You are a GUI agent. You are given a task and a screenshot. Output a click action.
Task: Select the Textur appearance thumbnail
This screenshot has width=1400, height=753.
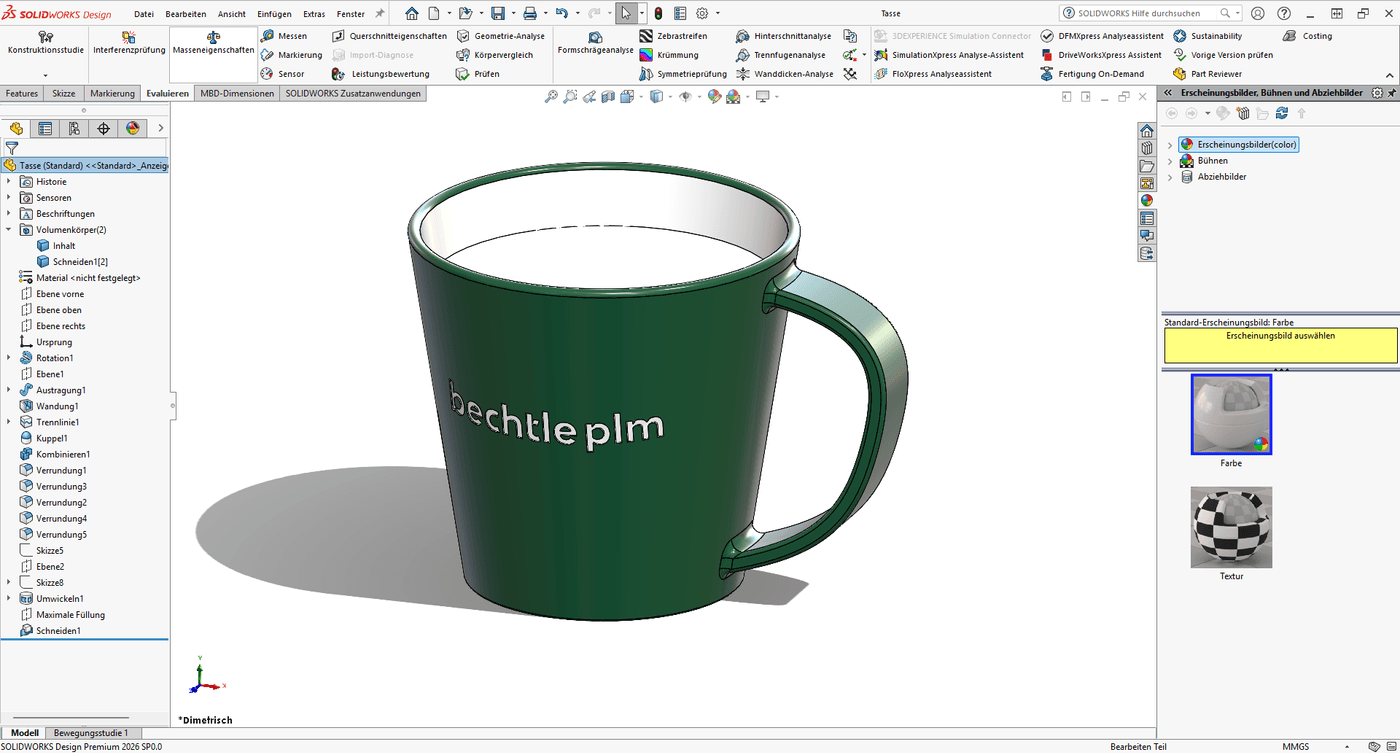pos(1230,527)
